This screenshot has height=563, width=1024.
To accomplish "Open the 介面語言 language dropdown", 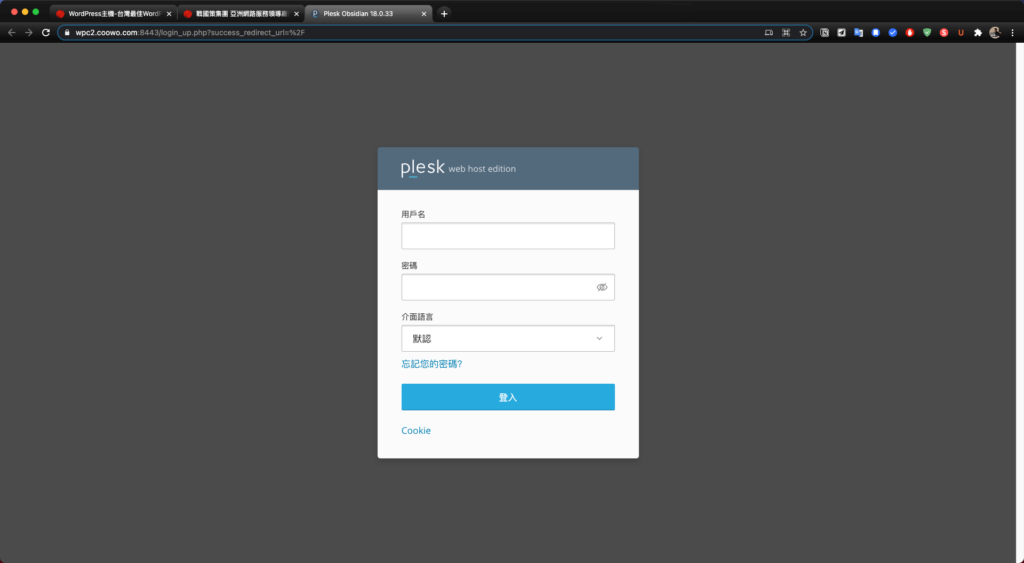I will coord(508,338).
